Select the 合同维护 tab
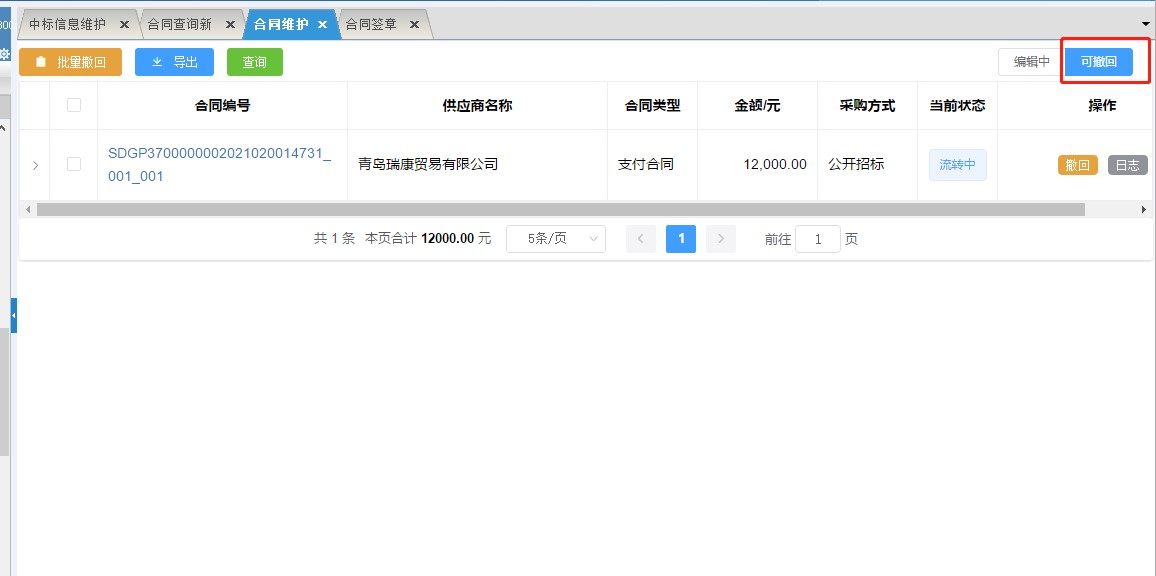This screenshot has width=1156, height=576. [x=281, y=24]
